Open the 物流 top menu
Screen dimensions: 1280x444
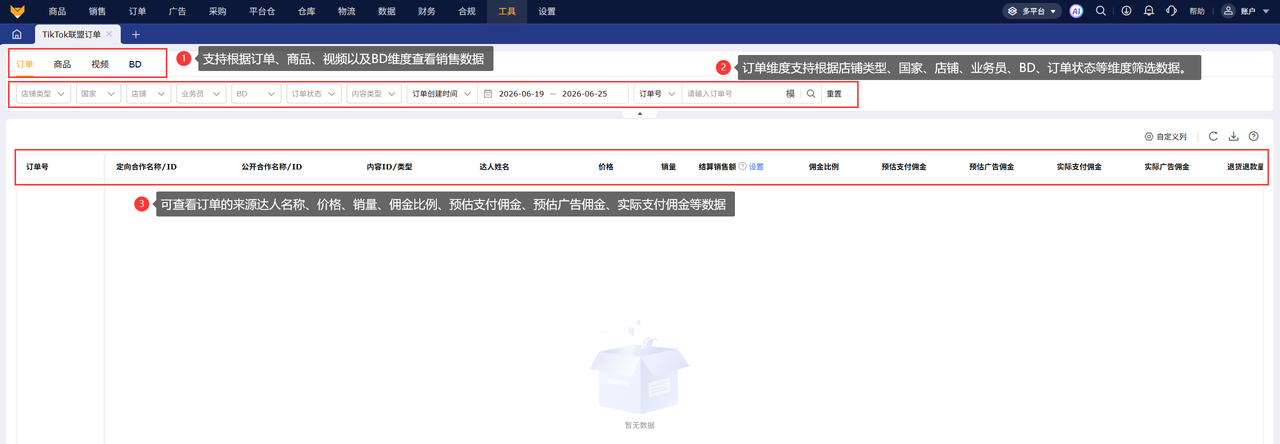tap(346, 11)
